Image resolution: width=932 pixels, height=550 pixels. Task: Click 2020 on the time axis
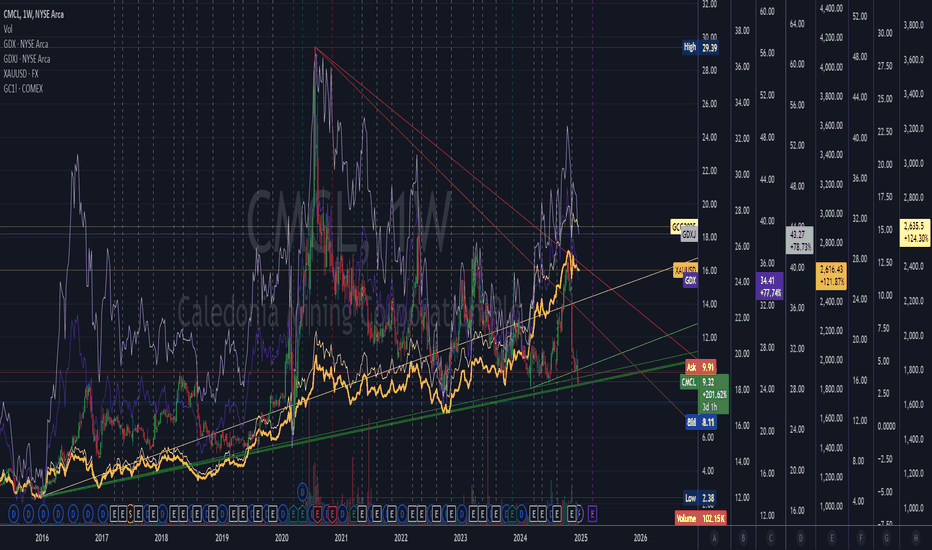282,538
